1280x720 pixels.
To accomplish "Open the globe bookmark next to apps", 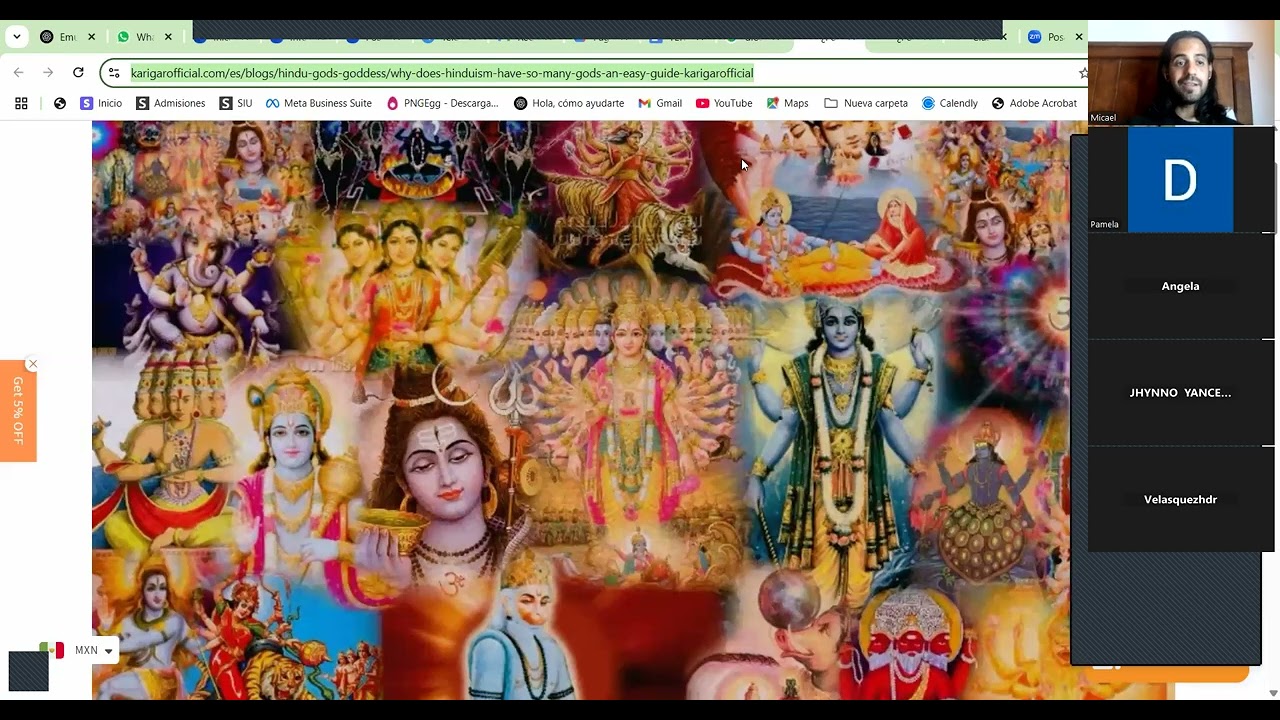I will (60, 103).
